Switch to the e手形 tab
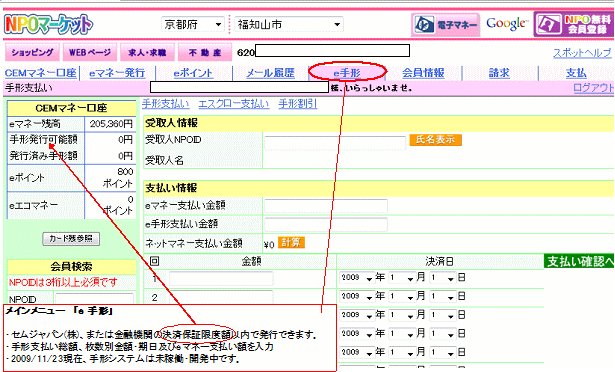615x372 pixels. pos(347,73)
